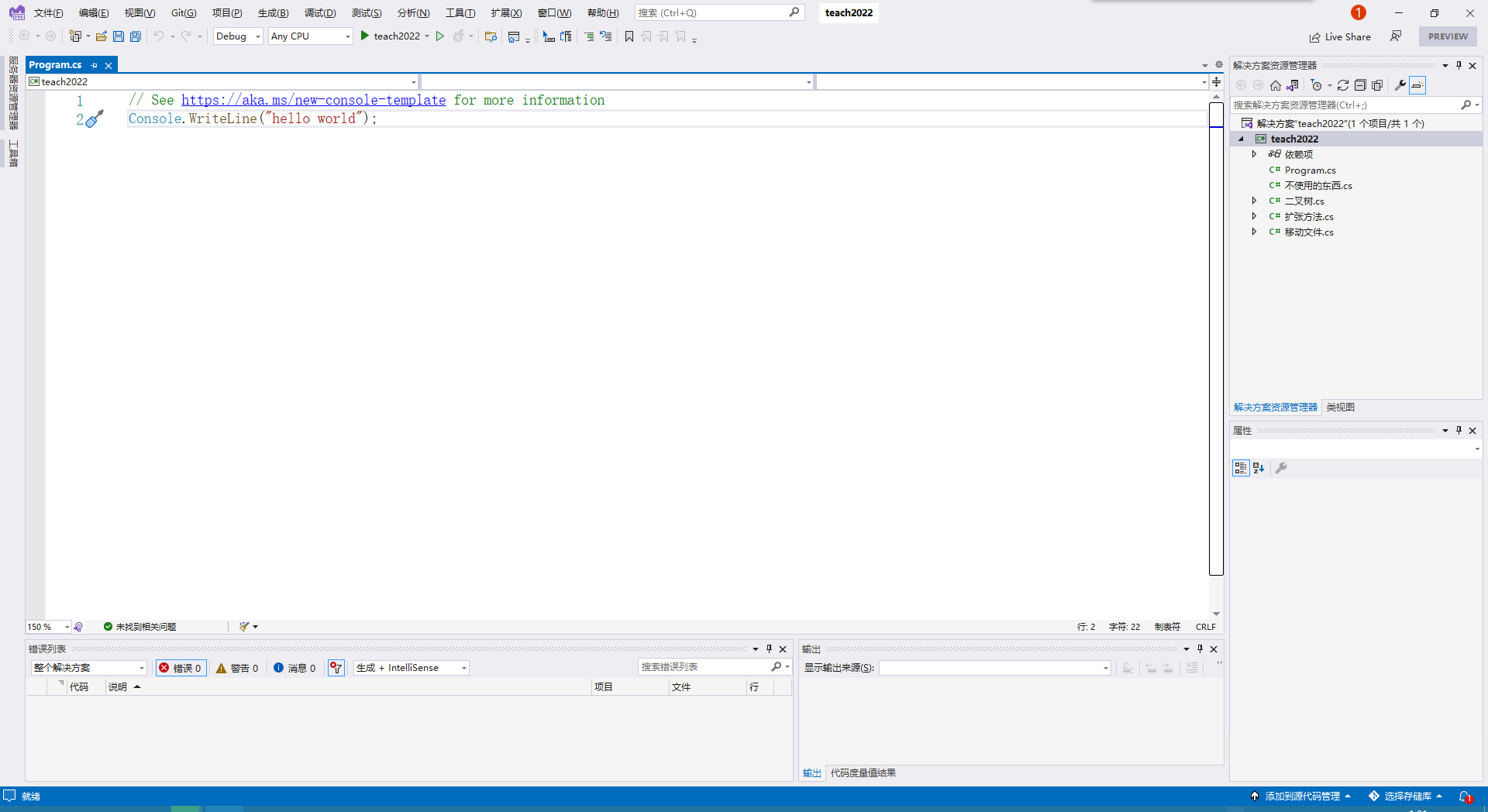Open the notifications bell in the status bar

tap(1465, 797)
